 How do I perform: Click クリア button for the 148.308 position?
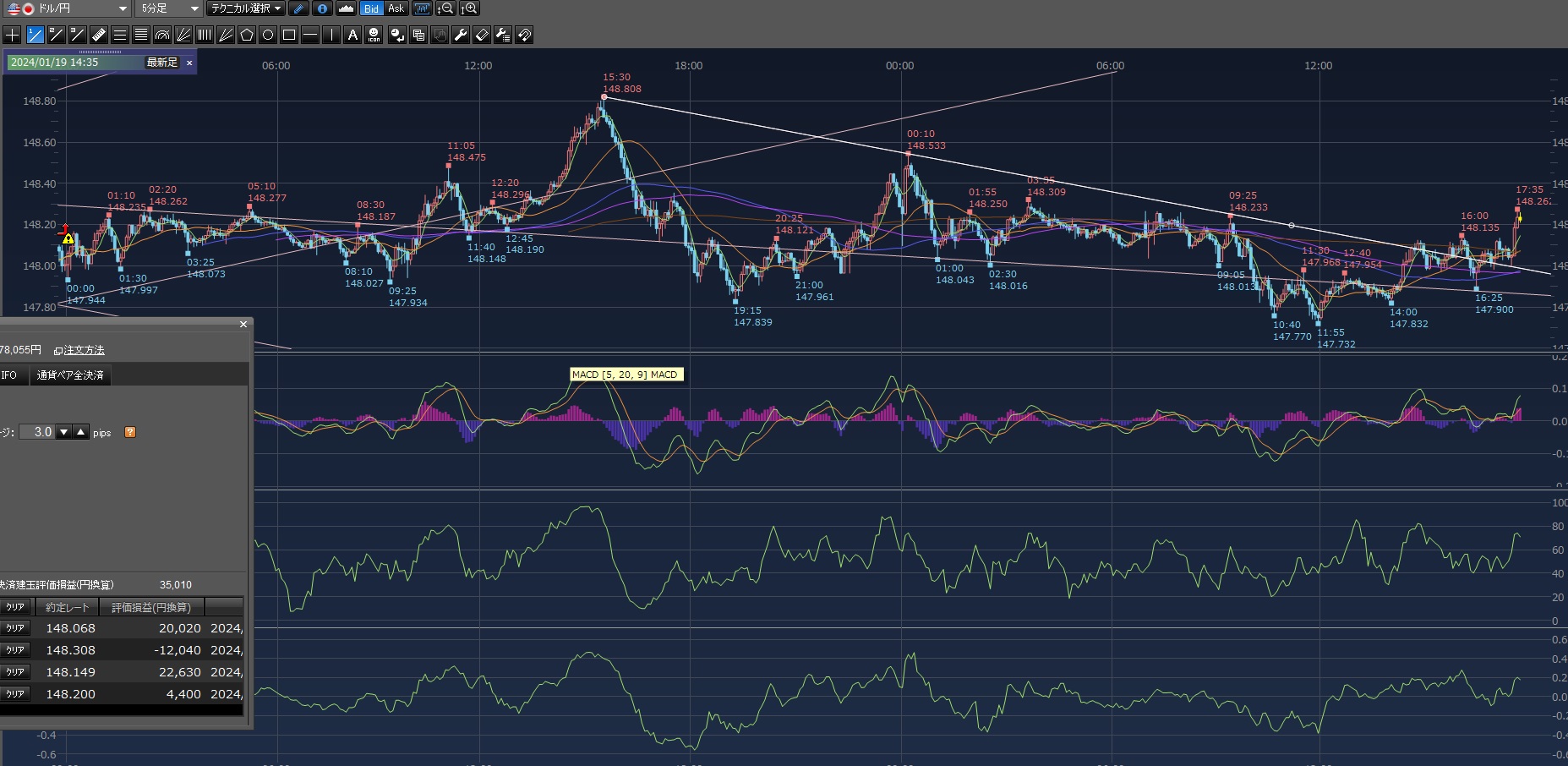[15, 650]
